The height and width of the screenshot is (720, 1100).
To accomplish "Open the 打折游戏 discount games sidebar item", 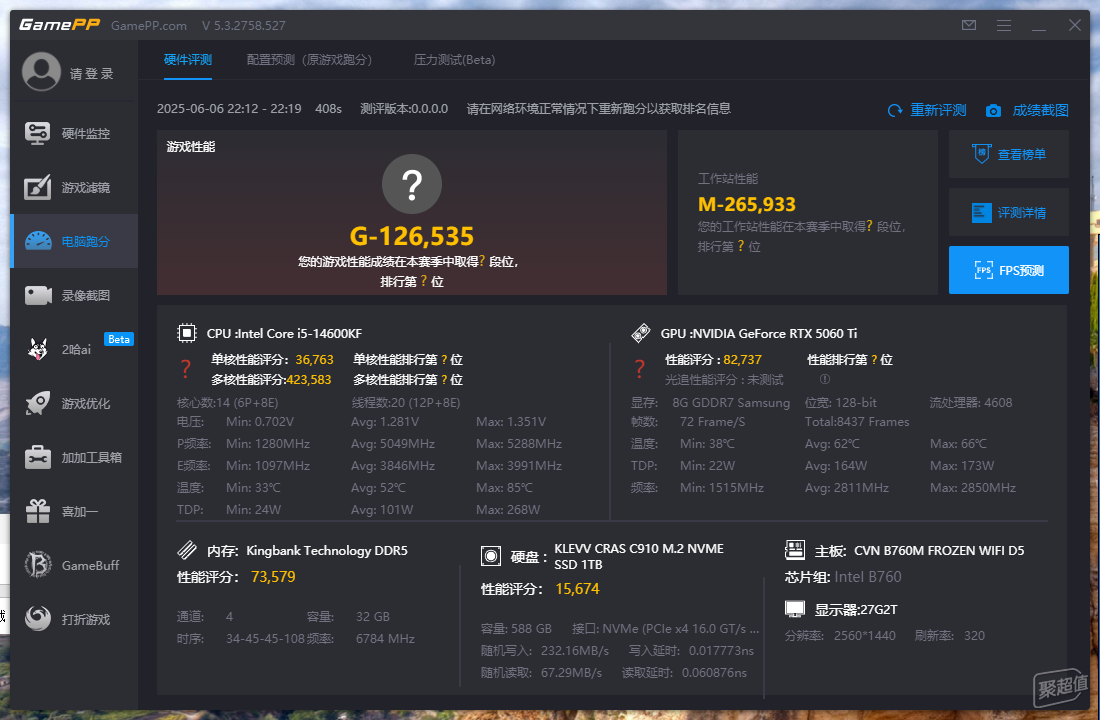I will click(74, 620).
